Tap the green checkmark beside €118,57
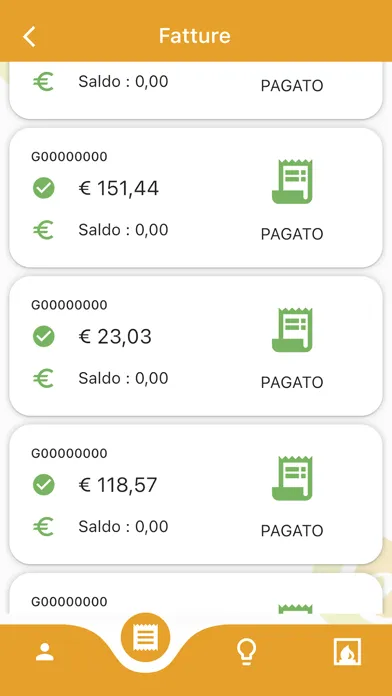 click(x=44, y=485)
